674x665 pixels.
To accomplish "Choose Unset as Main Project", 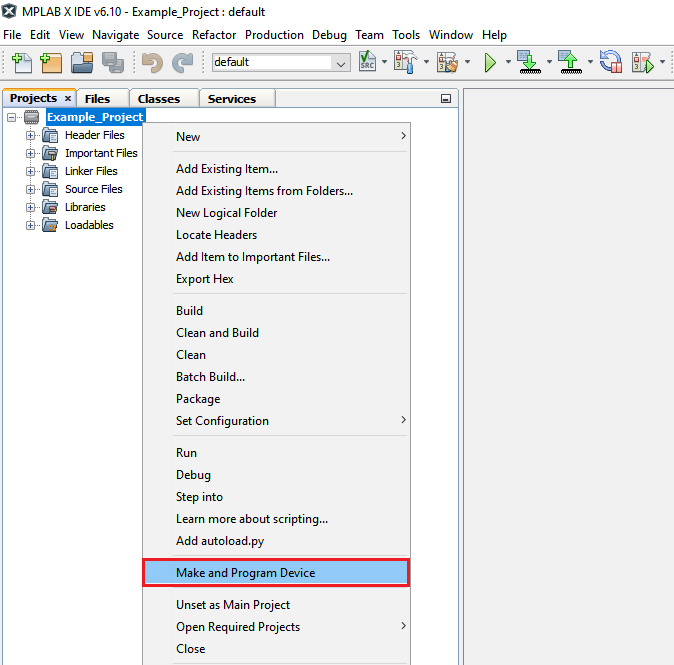I will tap(276, 605).
